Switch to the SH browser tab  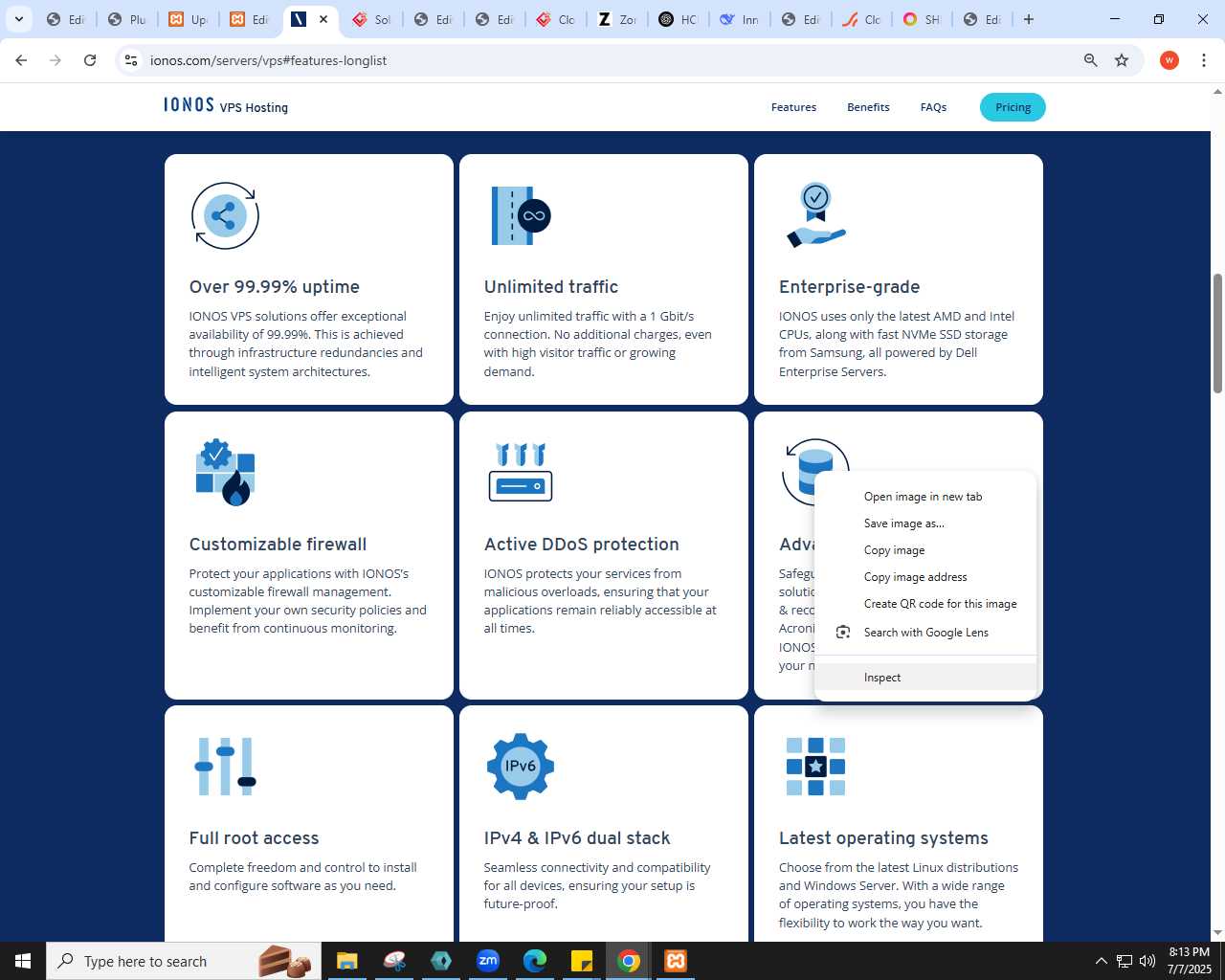coord(923,19)
